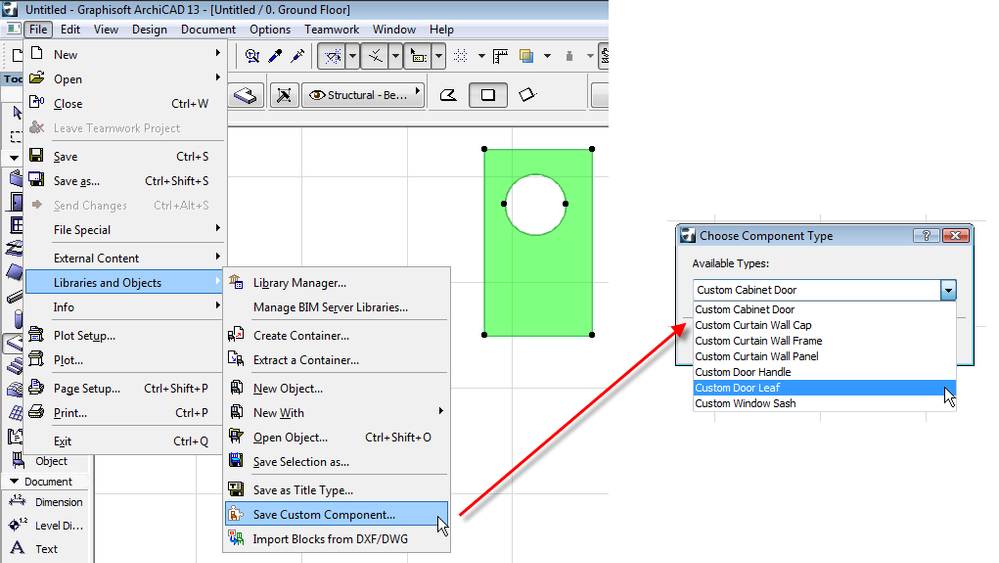Choose Save Selection as... entry

337,462
